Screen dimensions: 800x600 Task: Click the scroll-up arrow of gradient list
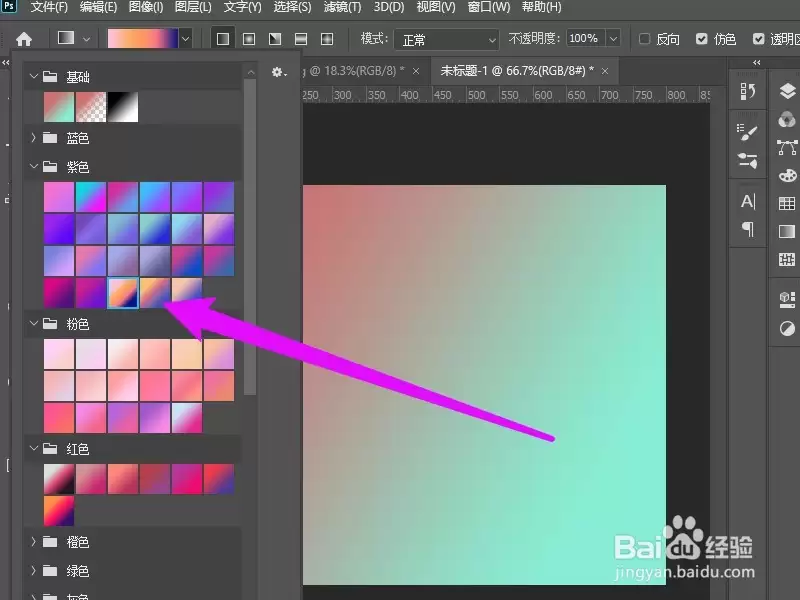[x=251, y=72]
